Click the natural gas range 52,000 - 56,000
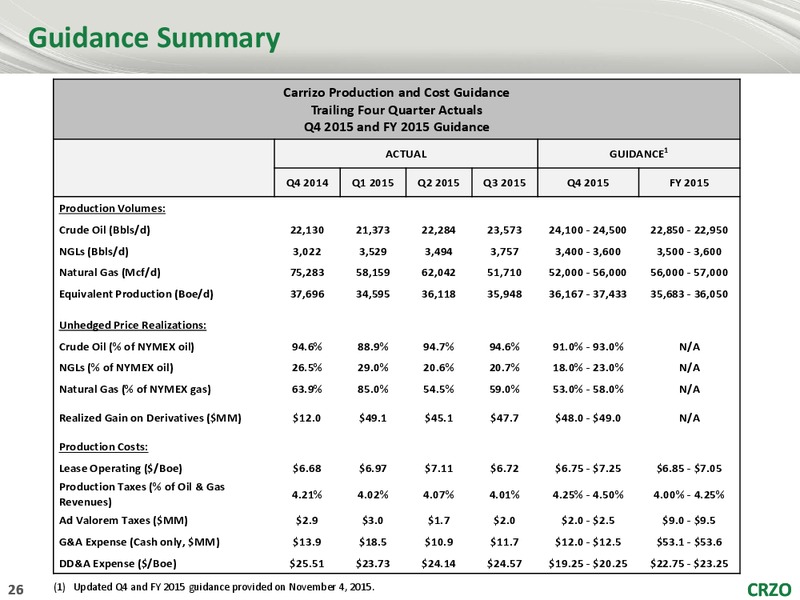The height and width of the screenshot is (600, 800). click(588, 272)
